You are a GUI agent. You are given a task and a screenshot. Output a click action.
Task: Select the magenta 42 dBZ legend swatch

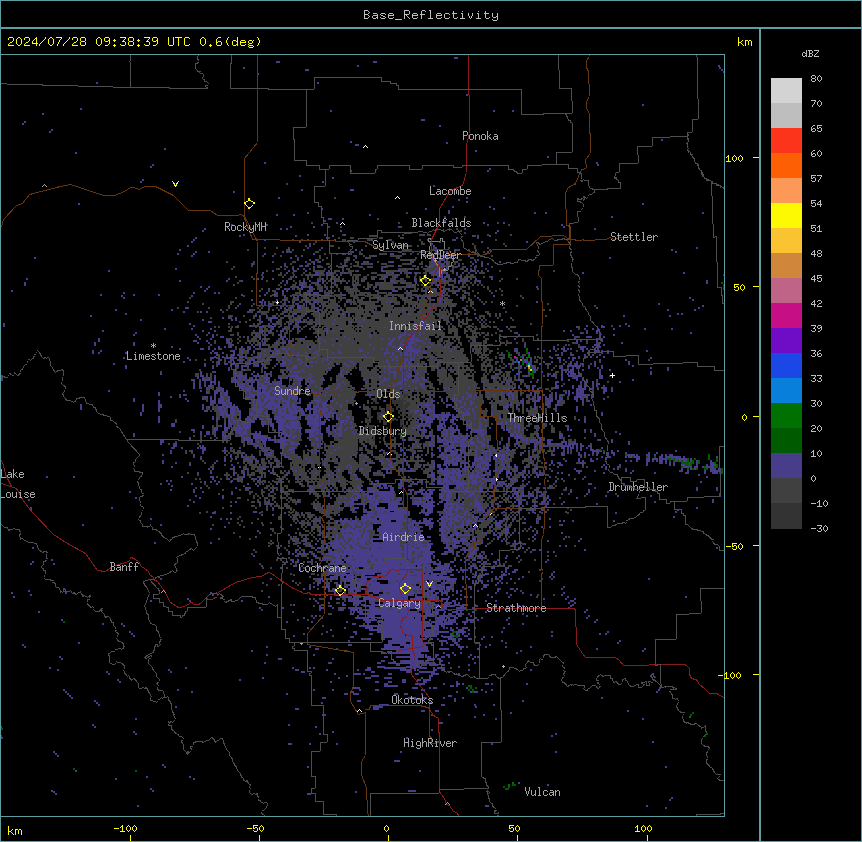786,315
